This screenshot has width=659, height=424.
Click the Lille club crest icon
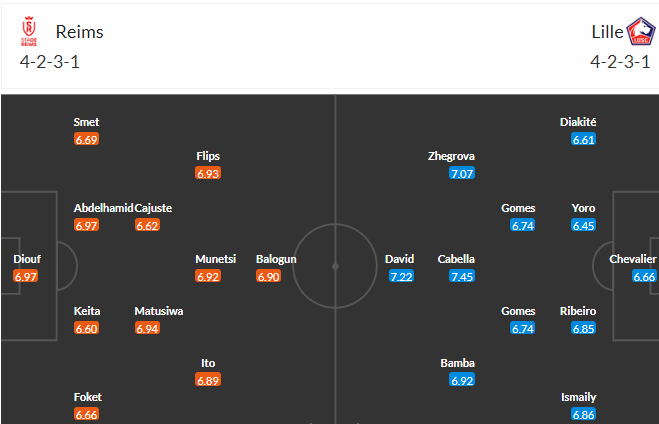pos(641,32)
